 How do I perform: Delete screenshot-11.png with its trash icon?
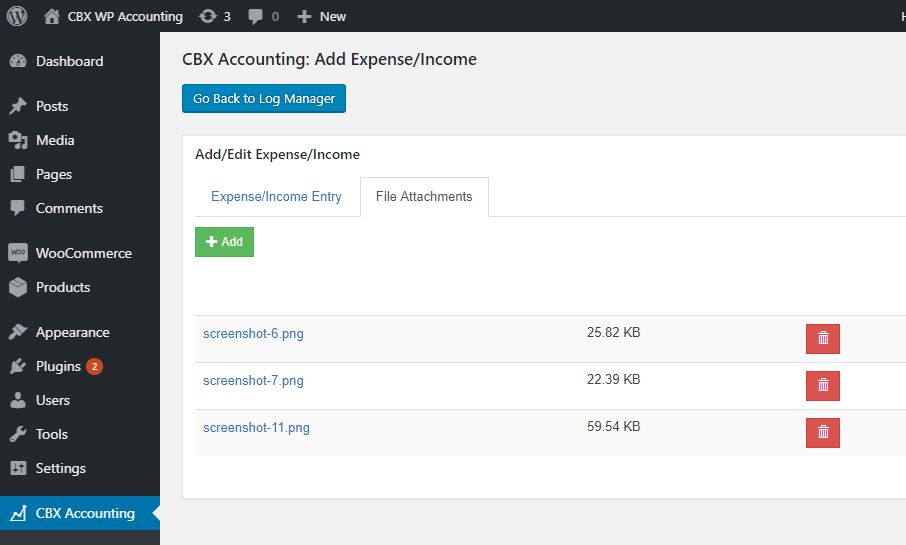click(x=823, y=433)
